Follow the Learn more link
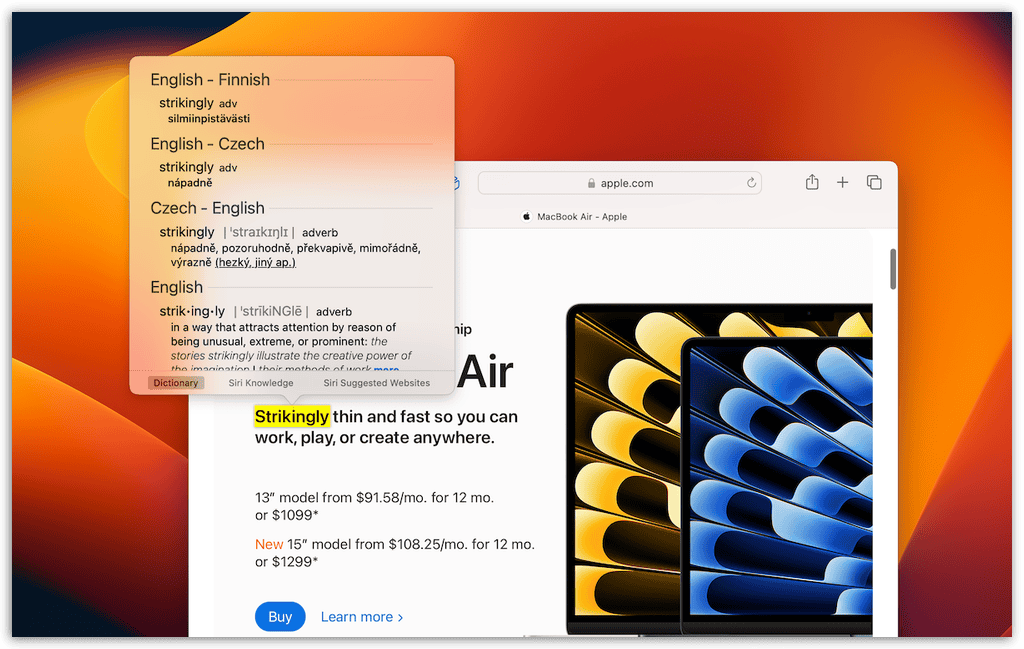 pyautogui.click(x=362, y=617)
